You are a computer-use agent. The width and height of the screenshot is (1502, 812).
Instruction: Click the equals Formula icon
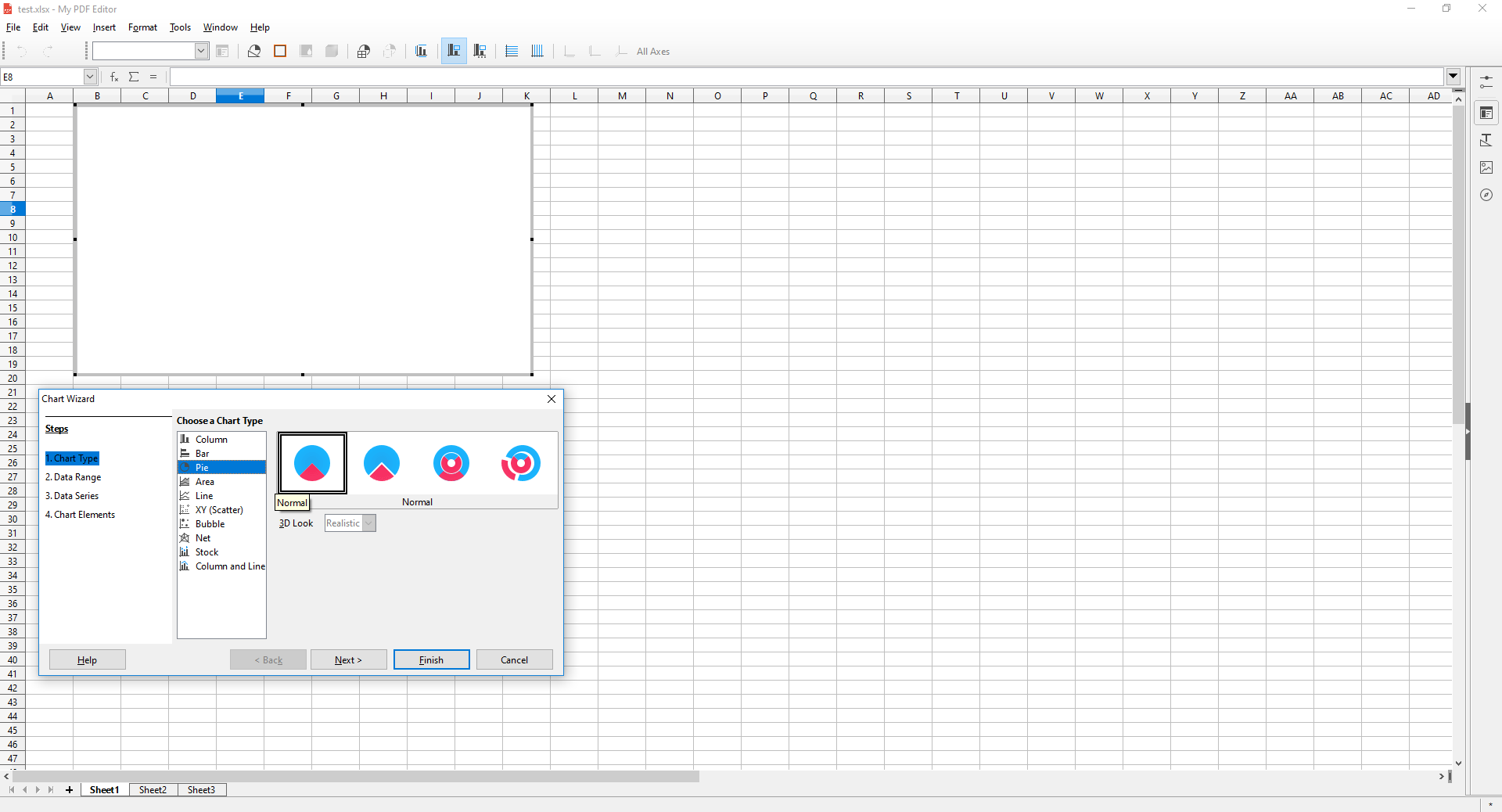pos(153,77)
